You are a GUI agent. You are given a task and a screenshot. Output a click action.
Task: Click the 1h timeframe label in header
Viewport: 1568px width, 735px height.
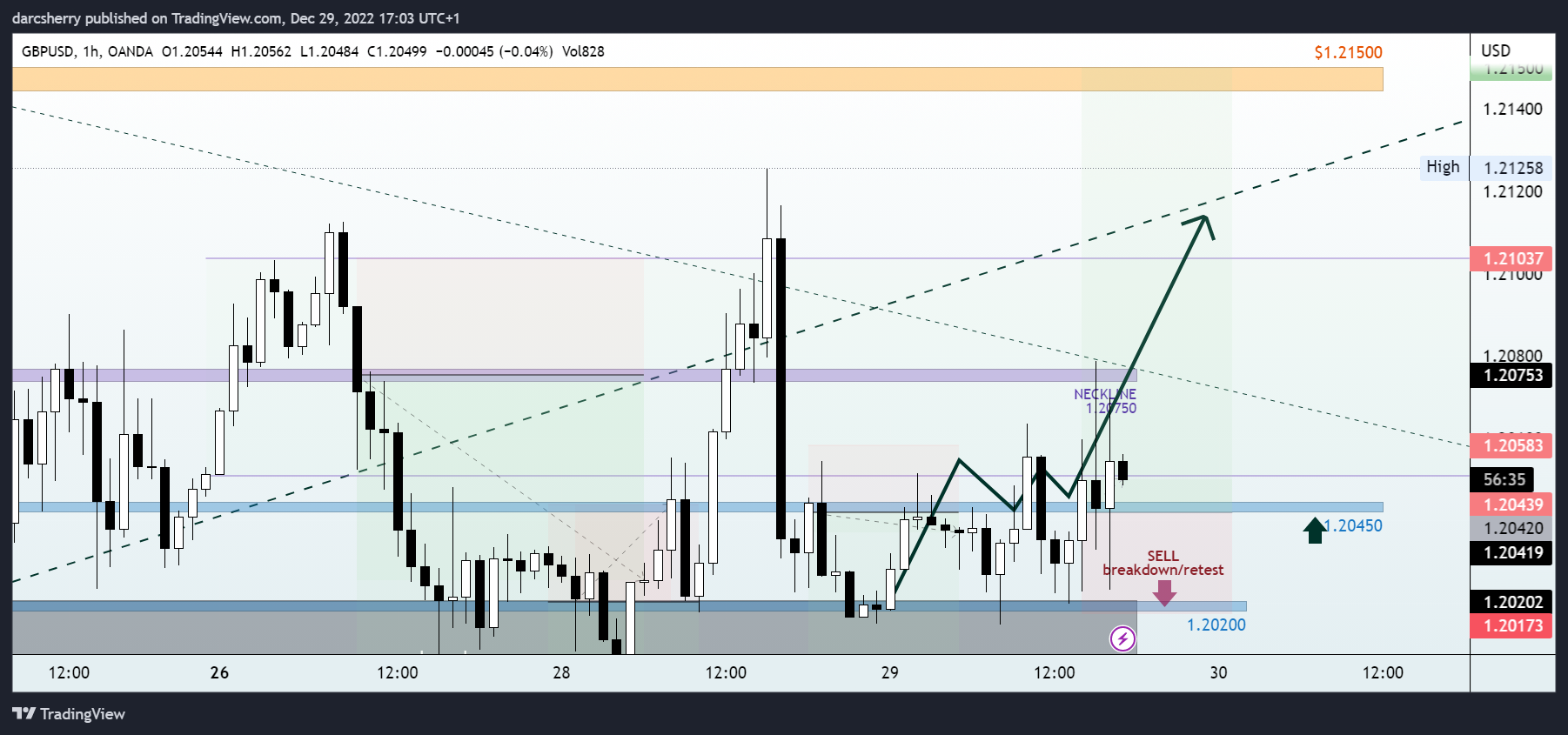pyautogui.click(x=90, y=51)
